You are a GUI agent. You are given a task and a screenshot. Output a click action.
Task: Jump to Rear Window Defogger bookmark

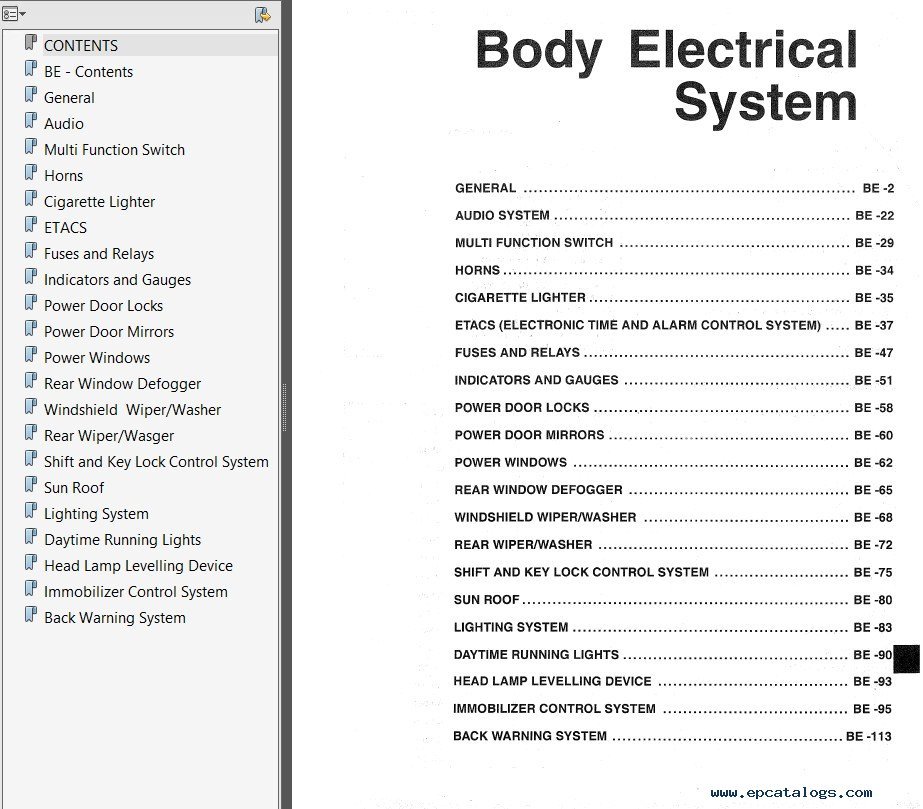click(122, 383)
